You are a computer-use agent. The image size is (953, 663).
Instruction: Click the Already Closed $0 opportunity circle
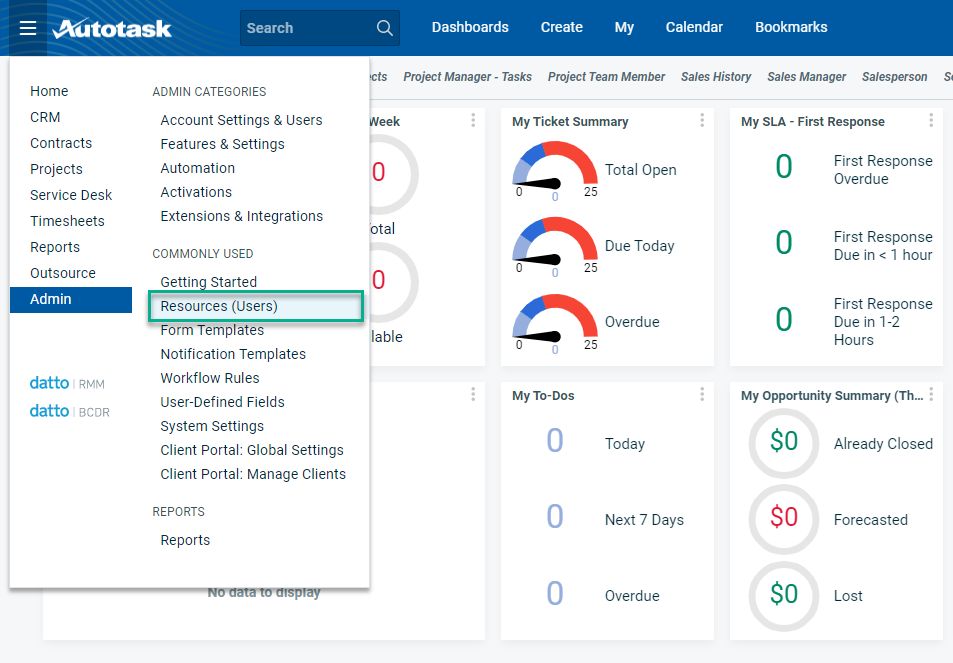click(x=784, y=442)
